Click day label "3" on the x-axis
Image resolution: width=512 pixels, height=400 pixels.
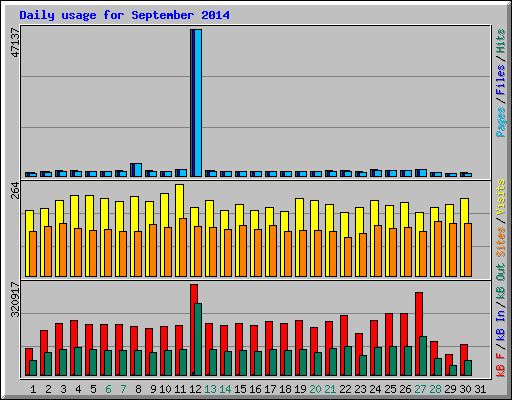point(63,389)
